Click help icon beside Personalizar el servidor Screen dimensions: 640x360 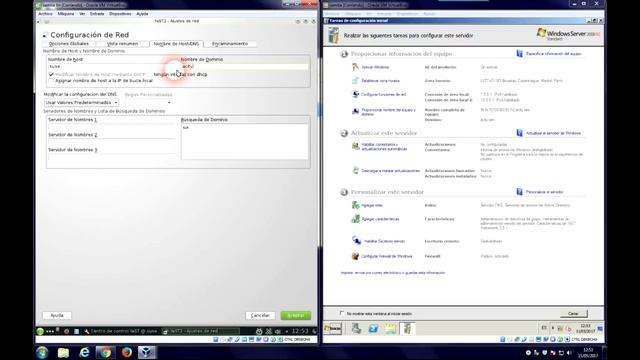pyautogui.click(x=520, y=191)
